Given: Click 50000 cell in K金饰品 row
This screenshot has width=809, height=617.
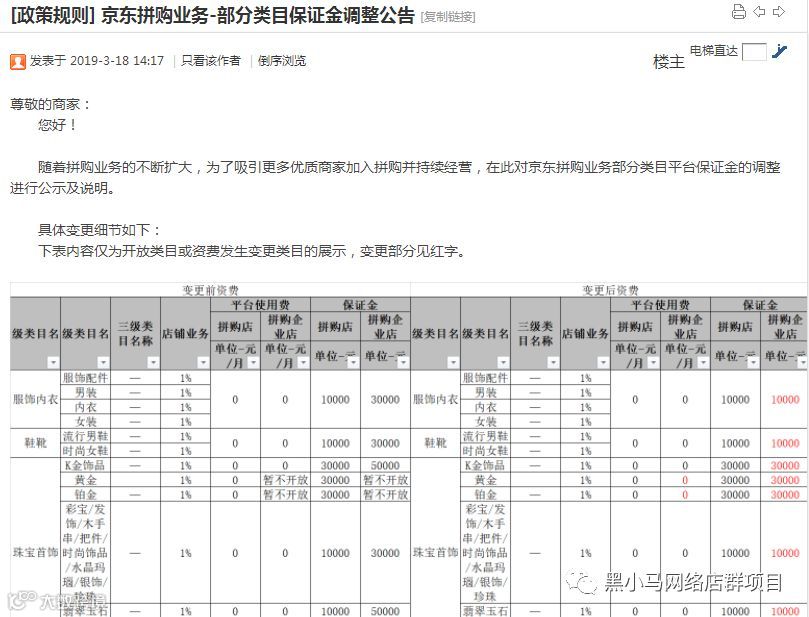Looking at the screenshot, I should [385, 465].
